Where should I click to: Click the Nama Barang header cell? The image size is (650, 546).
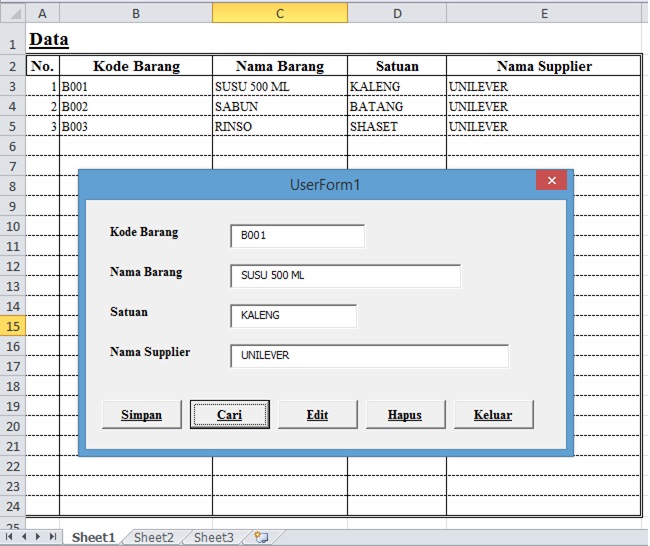pyautogui.click(x=280, y=66)
